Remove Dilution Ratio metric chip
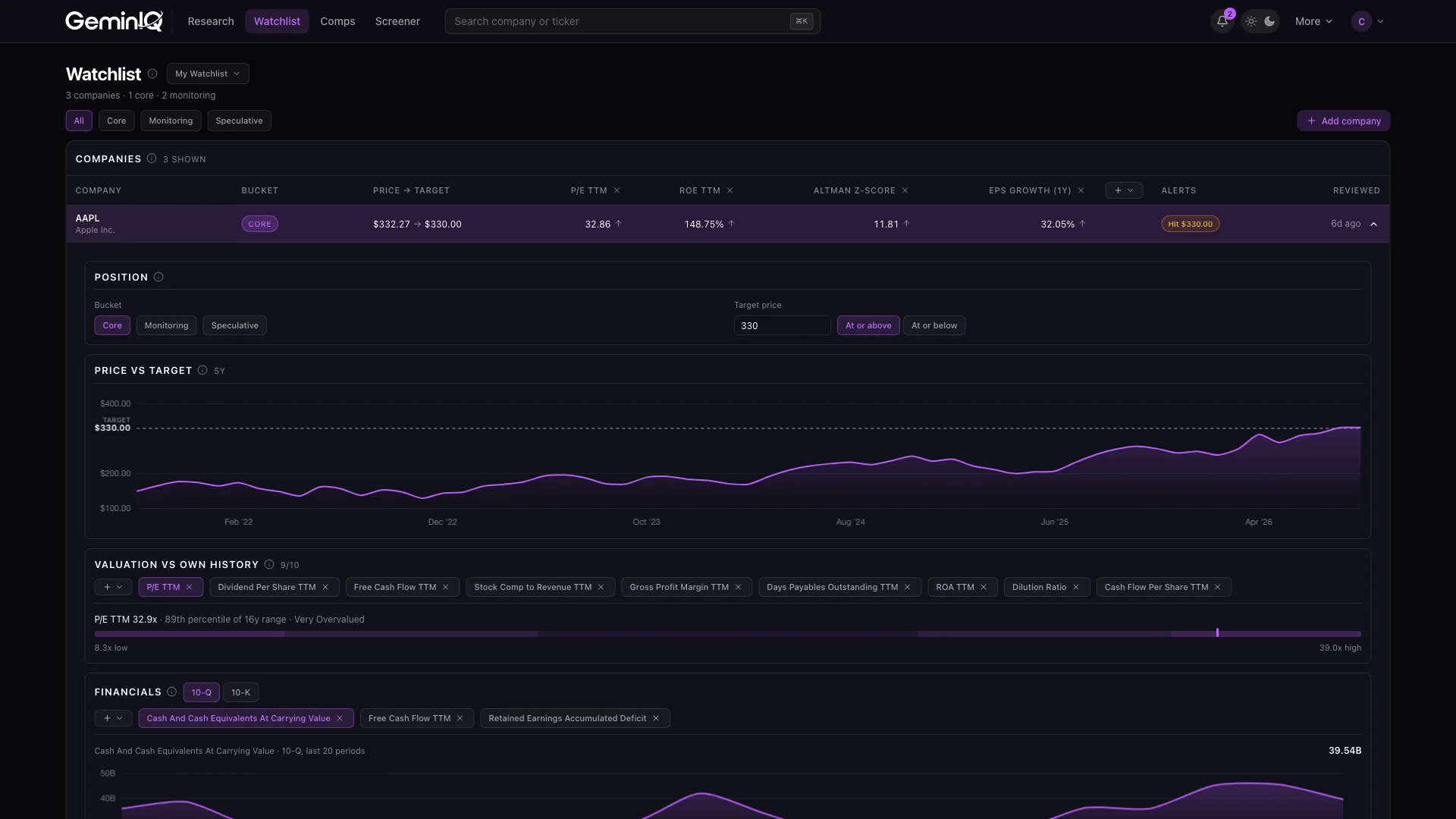Viewport: 1456px width, 819px height. 1075,587
